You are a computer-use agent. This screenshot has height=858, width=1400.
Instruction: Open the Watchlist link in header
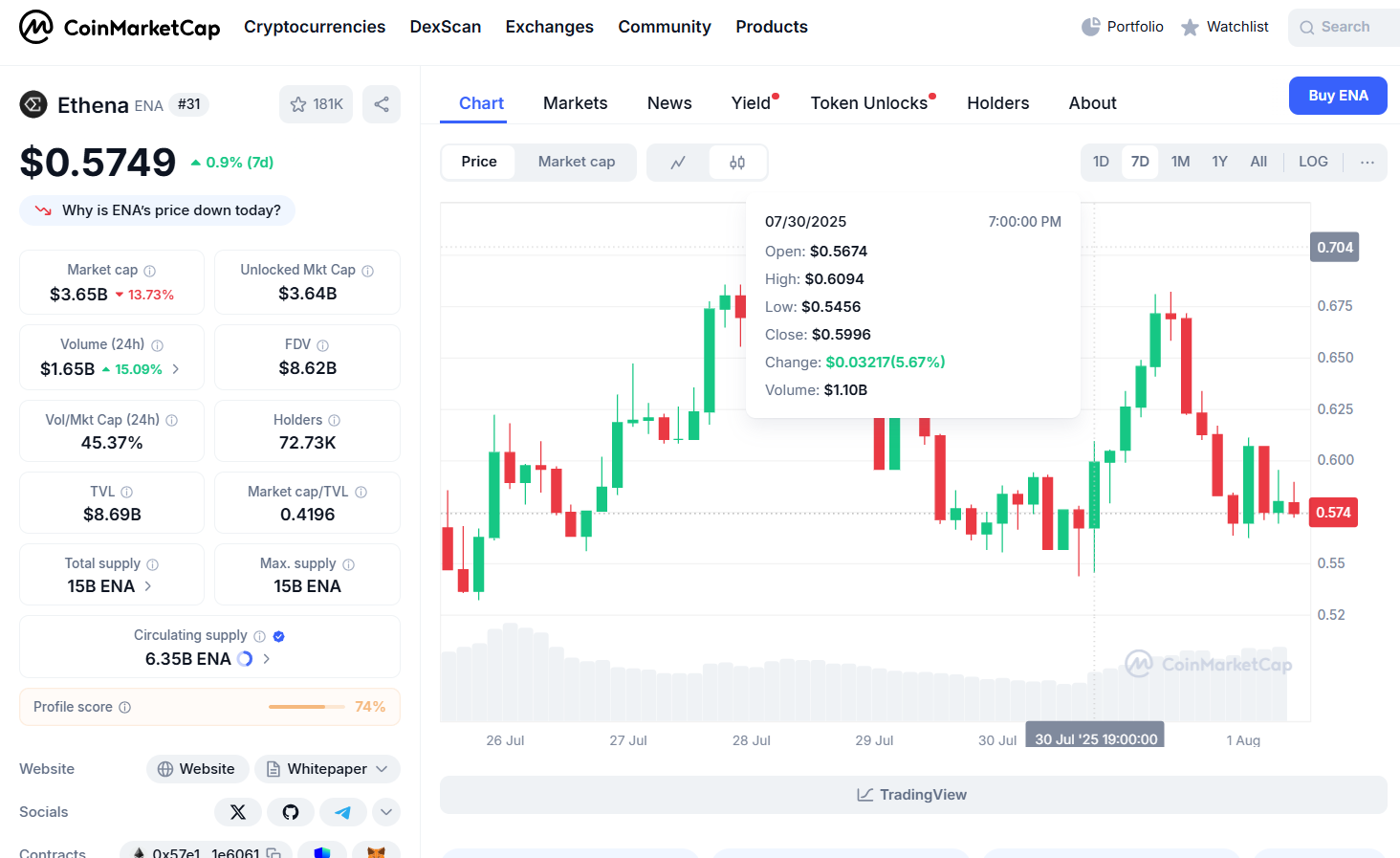coord(1224,27)
